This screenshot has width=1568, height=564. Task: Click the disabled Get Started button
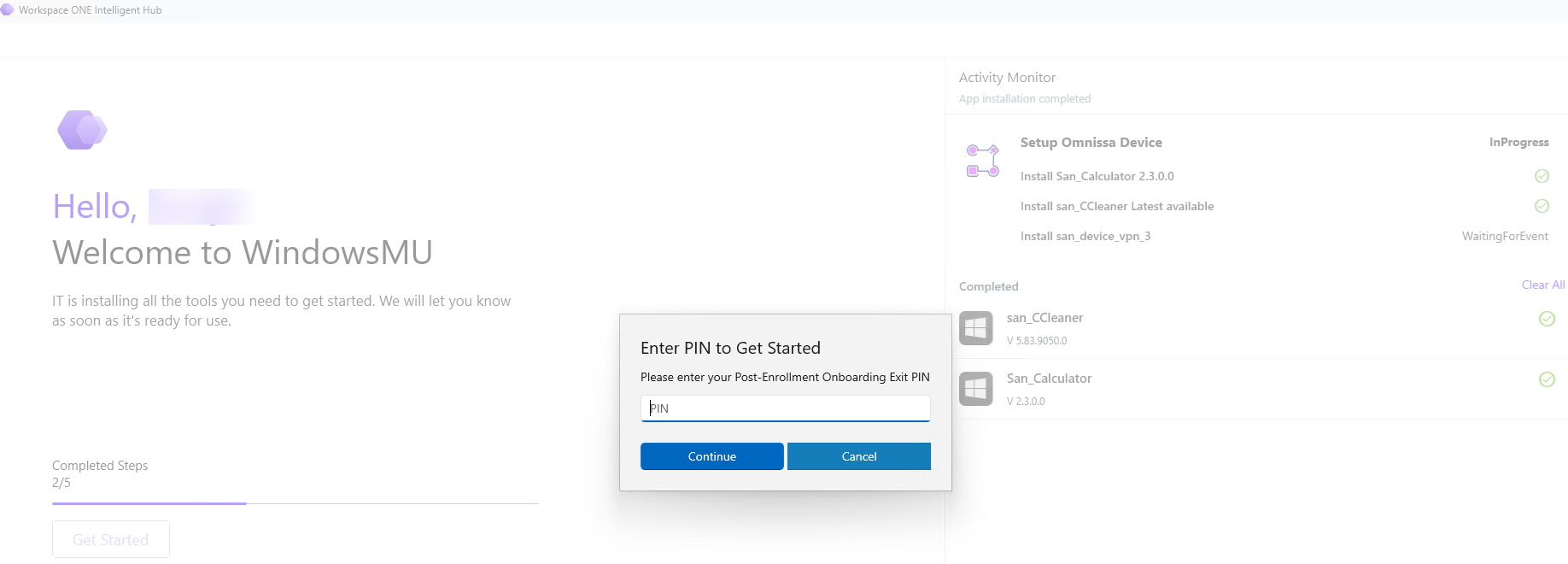tap(111, 539)
